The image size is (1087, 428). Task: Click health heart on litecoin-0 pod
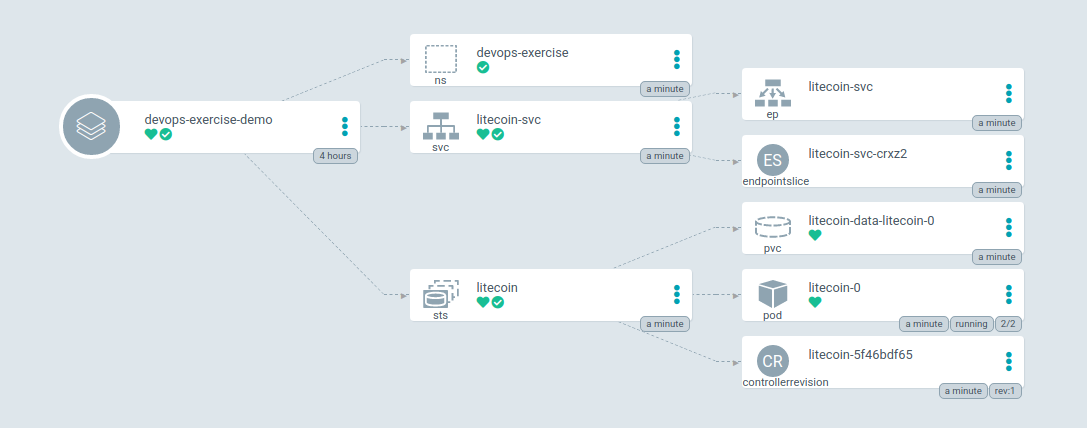click(815, 302)
